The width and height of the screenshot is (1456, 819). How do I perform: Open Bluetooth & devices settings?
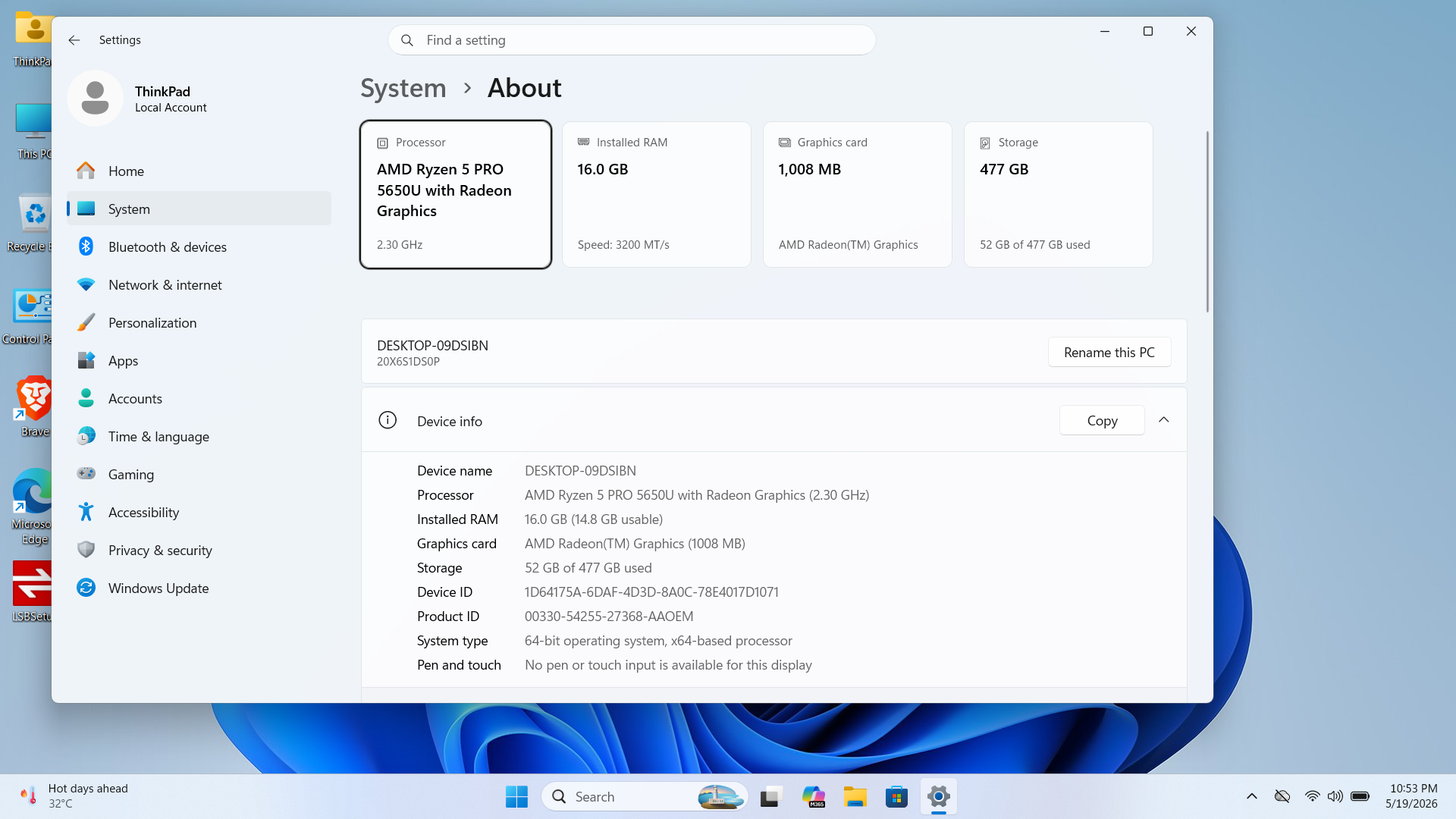tap(199, 246)
